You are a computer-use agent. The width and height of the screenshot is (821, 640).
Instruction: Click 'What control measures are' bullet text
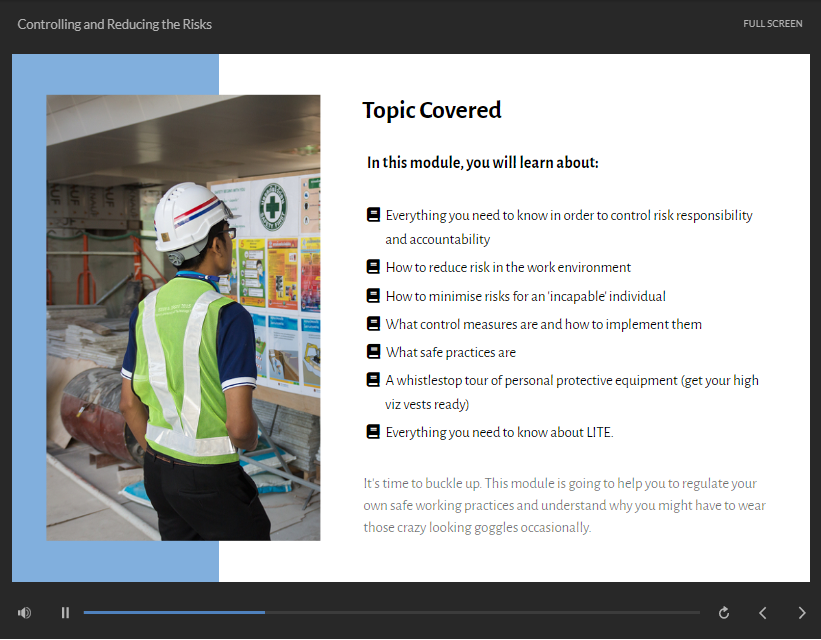pos(543,324)
